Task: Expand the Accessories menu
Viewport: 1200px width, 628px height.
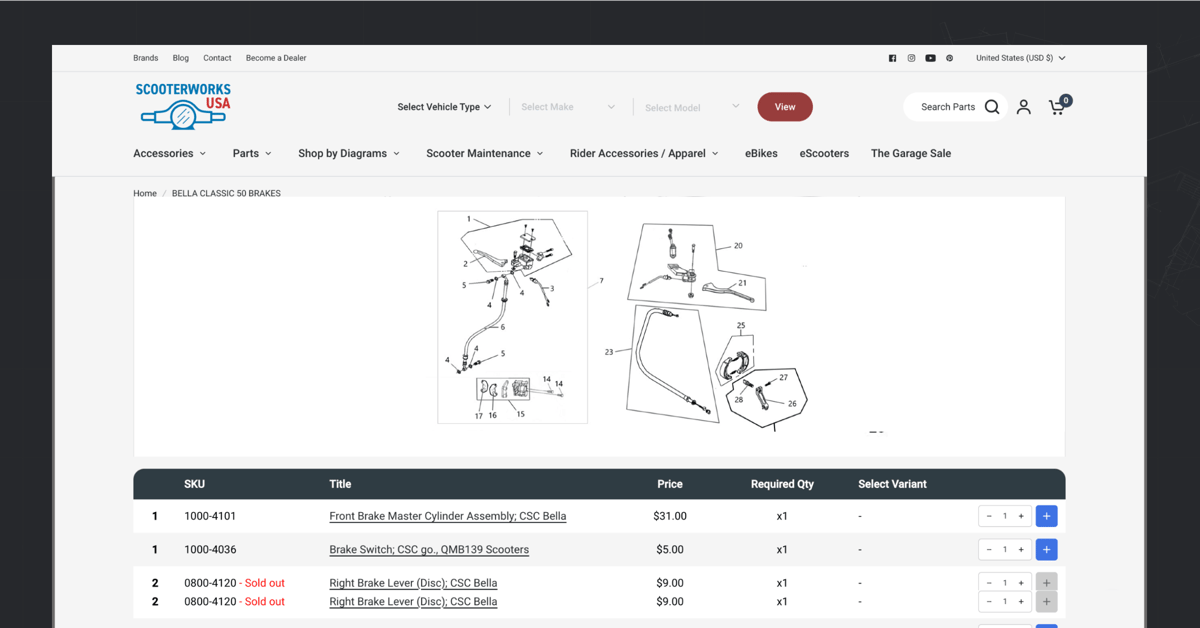Action: coord(170,153)
